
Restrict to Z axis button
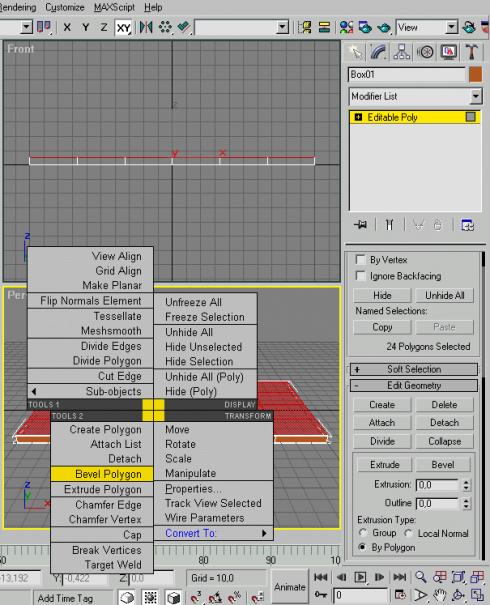(x=104, y=27)
